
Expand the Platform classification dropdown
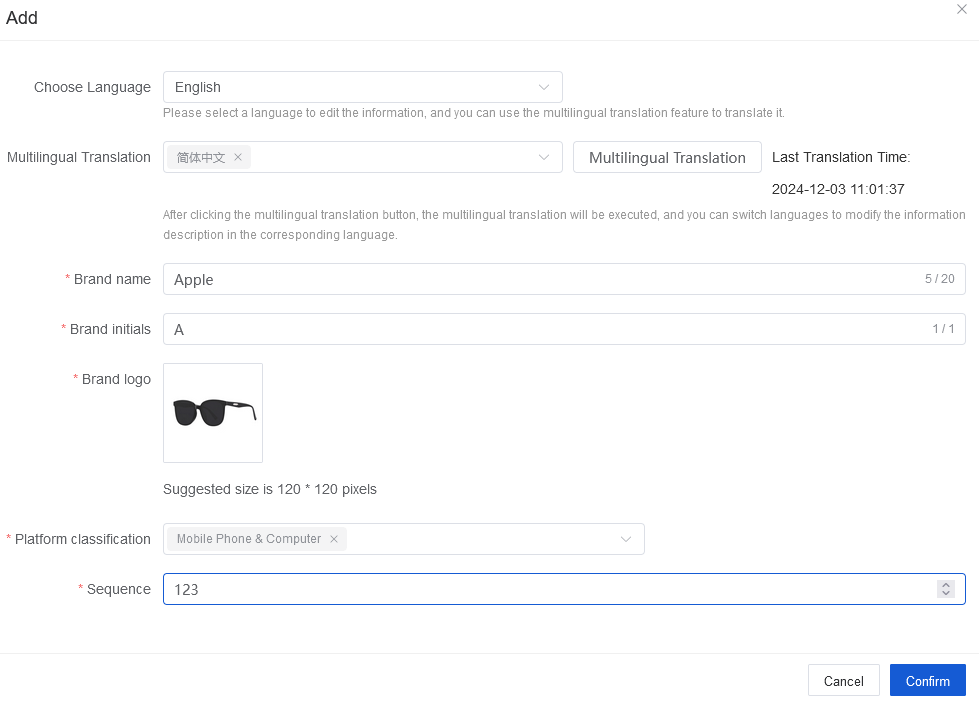(x=626, y=539)
